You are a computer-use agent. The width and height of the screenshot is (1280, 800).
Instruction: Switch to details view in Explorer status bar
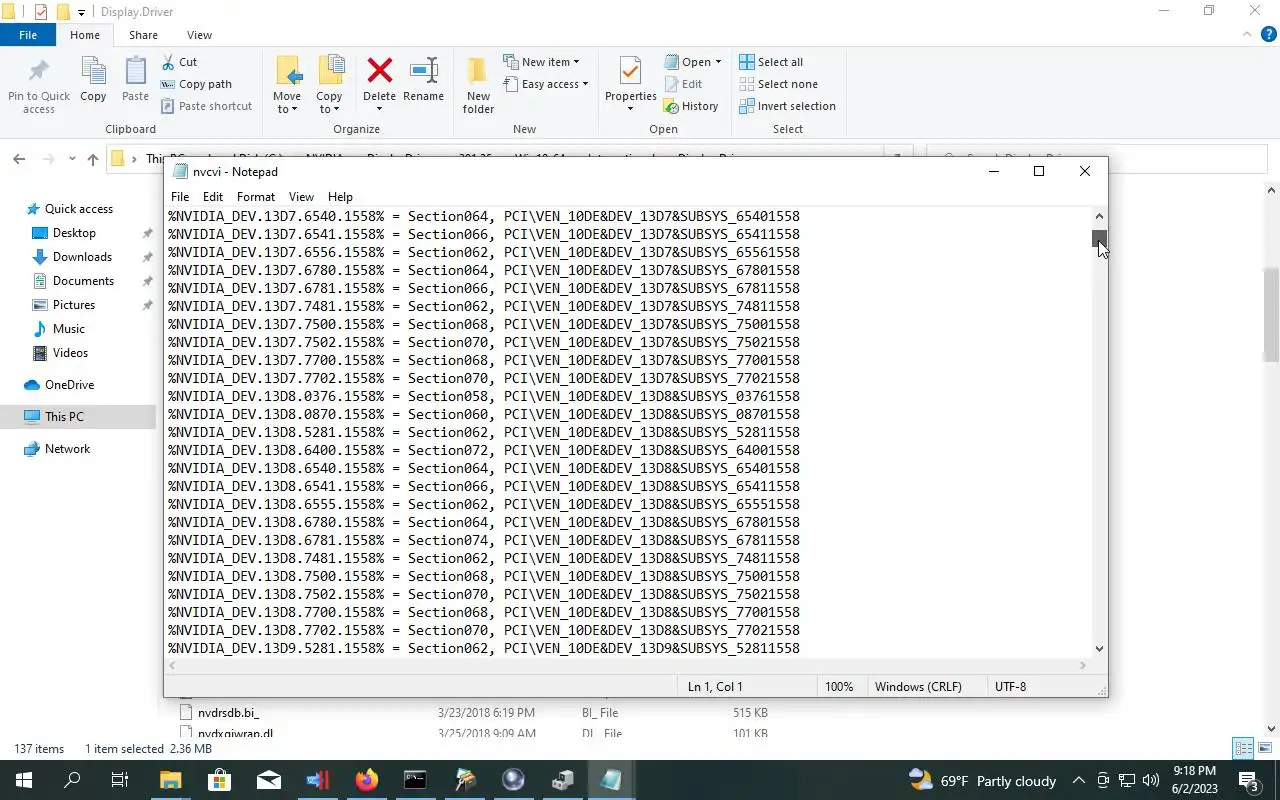[x=1244, y=748]
